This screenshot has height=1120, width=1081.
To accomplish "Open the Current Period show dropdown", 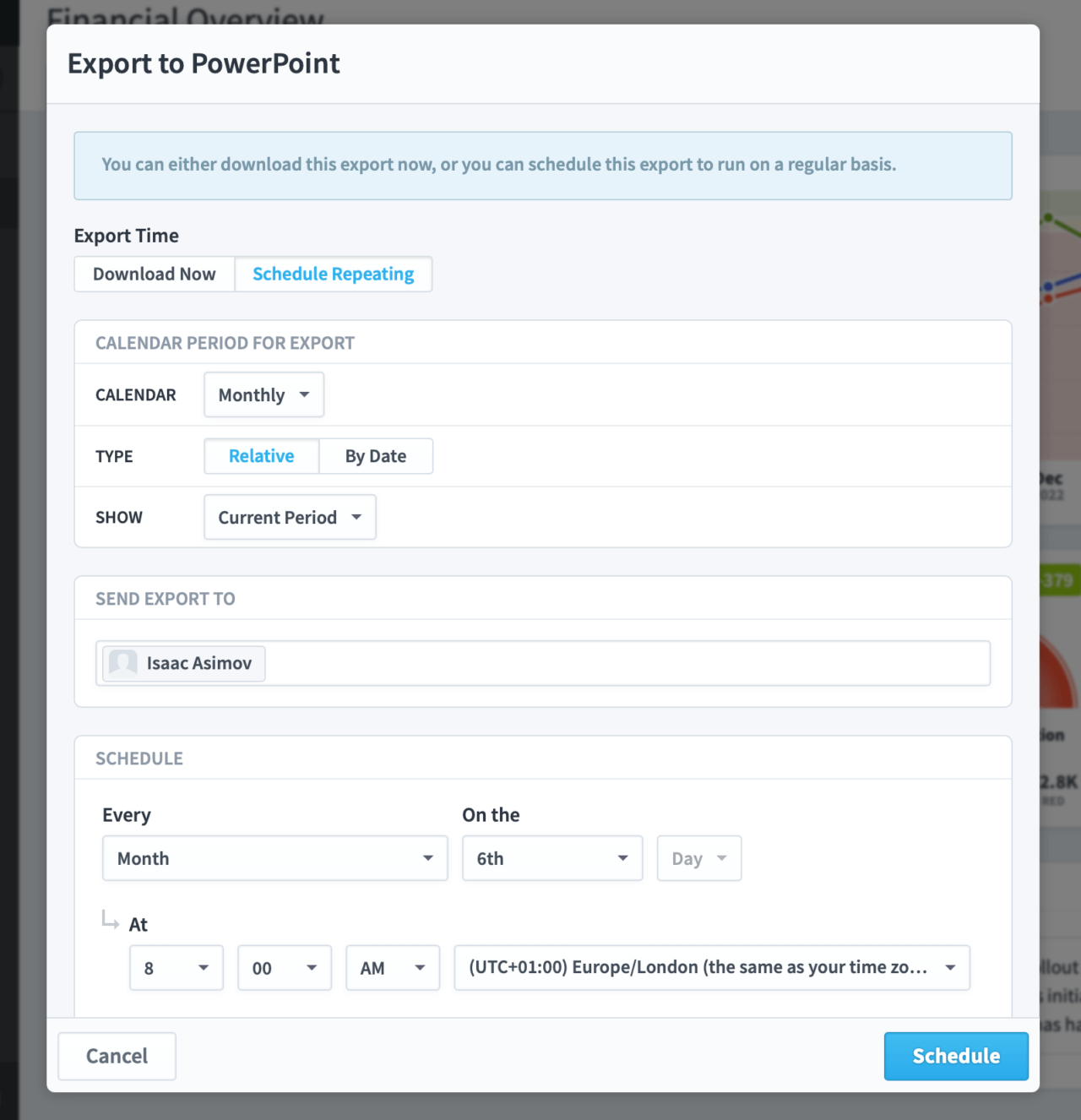I will coord(289,517).
